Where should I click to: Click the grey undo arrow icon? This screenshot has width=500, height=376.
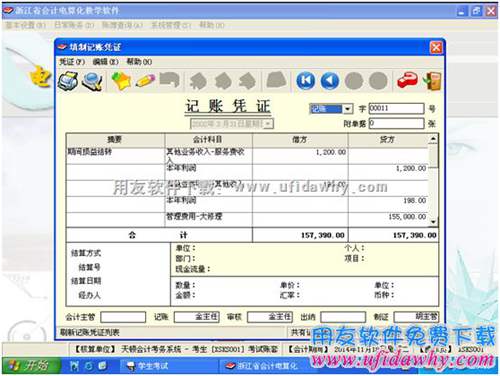(x=170, y=80)
